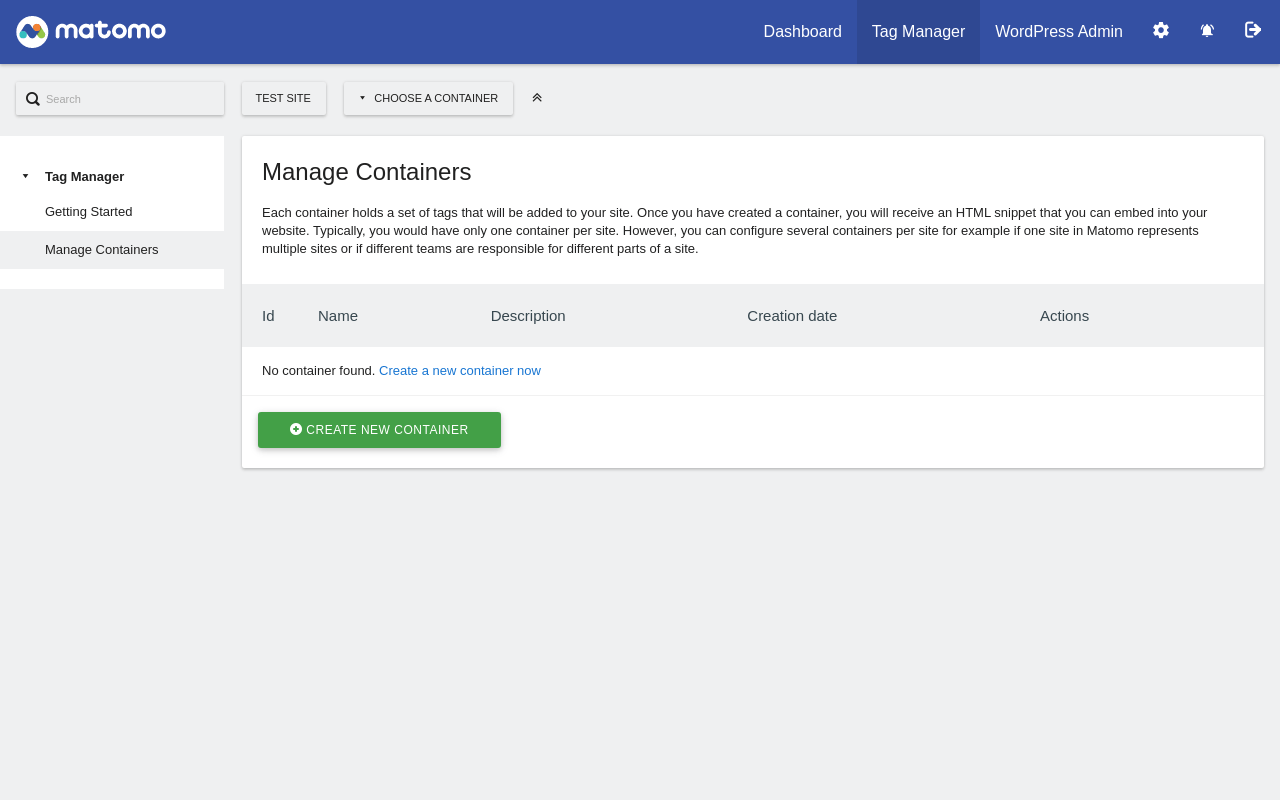The width and height of the screenshot is (1280, 800).
Task: Go to Dashboard in top menu
Action: pyautogui.click(x=802, y=32)
